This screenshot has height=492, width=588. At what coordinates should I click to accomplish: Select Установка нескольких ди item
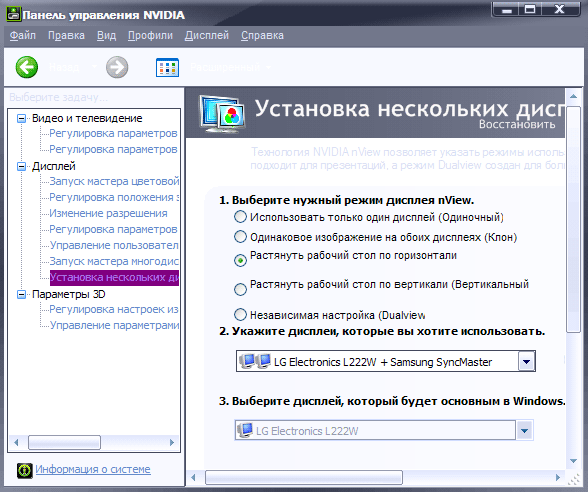114,278
